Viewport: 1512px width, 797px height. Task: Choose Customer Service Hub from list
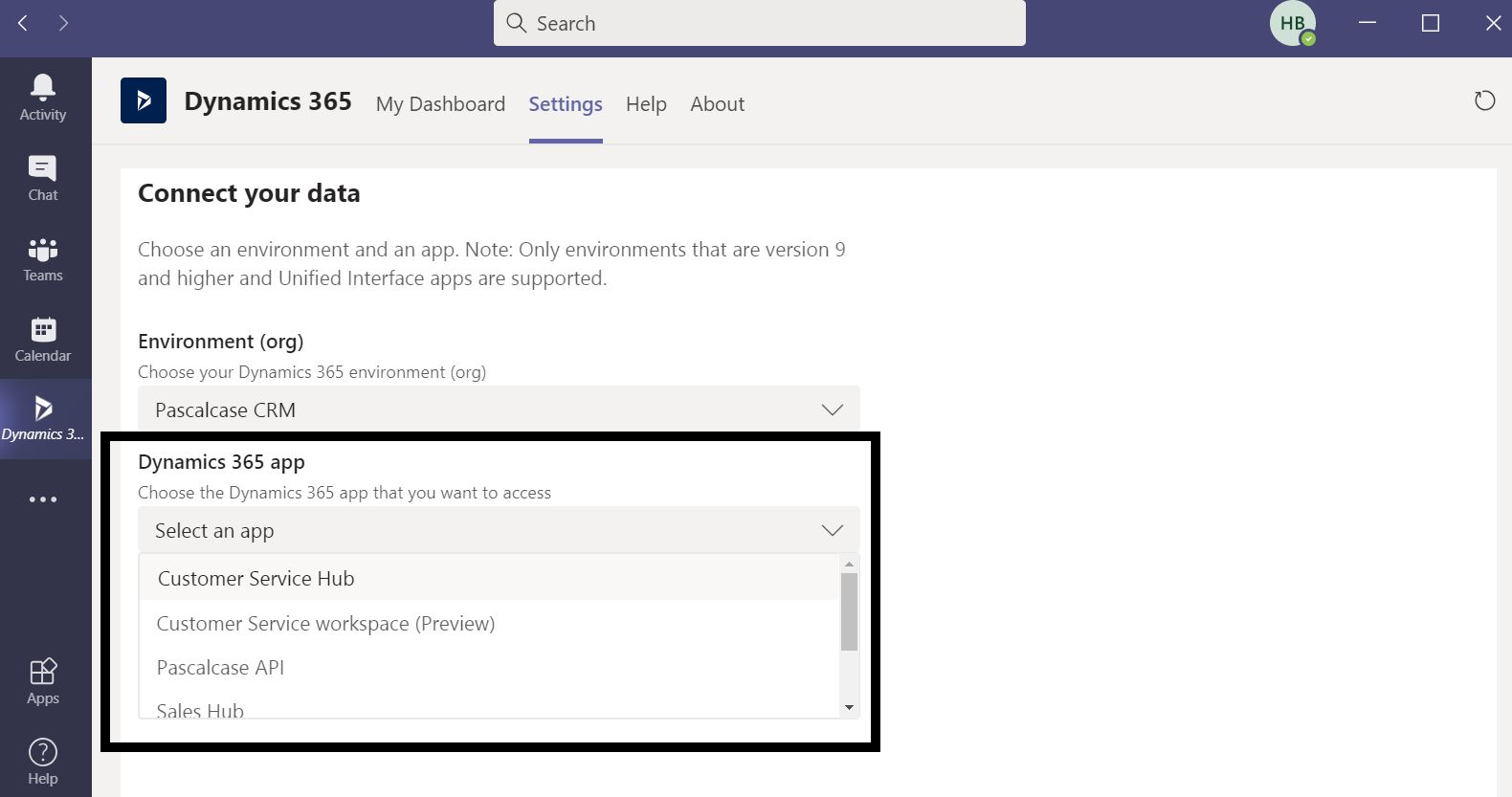point(256,578)
